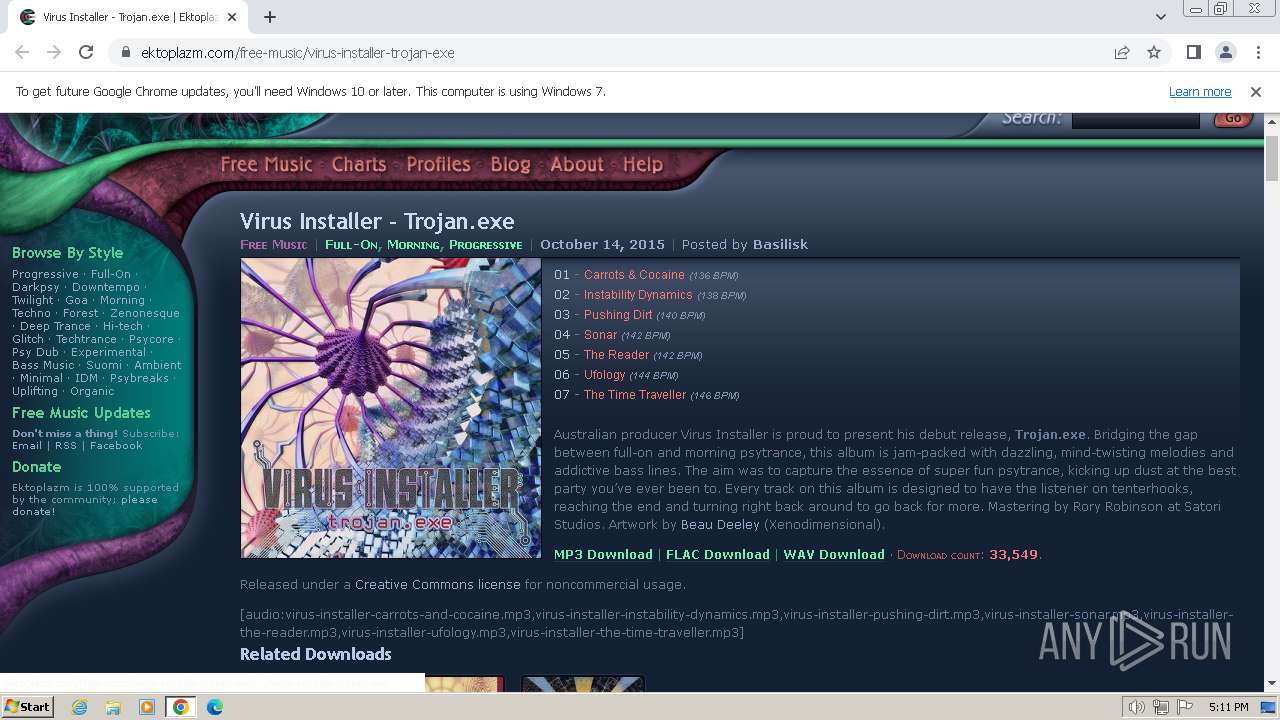Open the RSS feed link
Screen dimensions: 1280x720
pos(66,446)
